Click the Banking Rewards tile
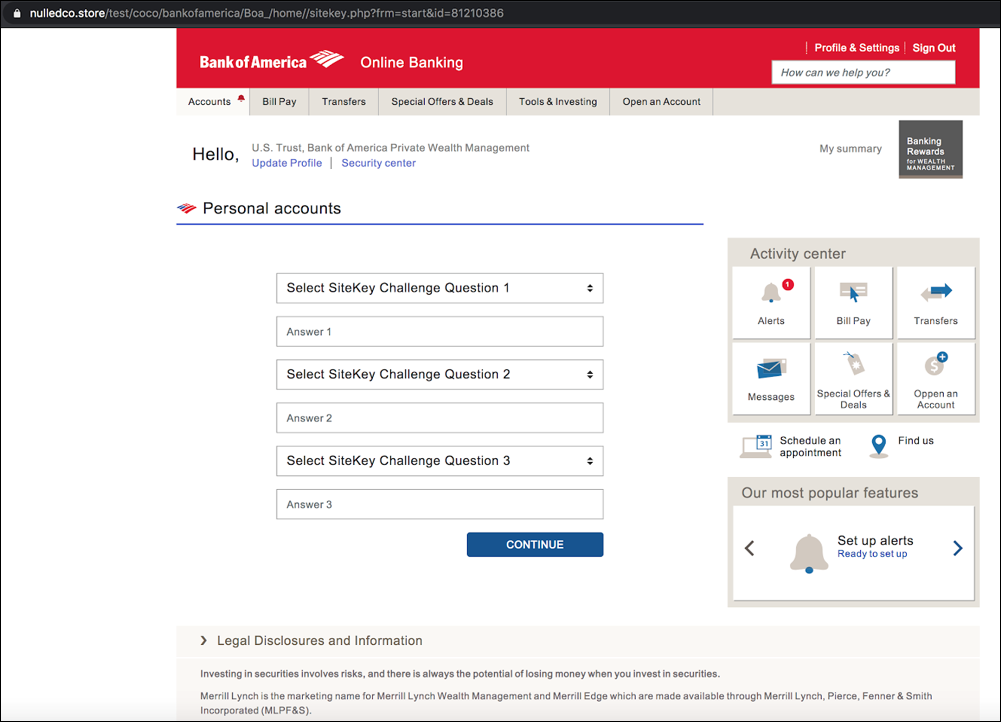1001x722 pixels. click(931, 149)
